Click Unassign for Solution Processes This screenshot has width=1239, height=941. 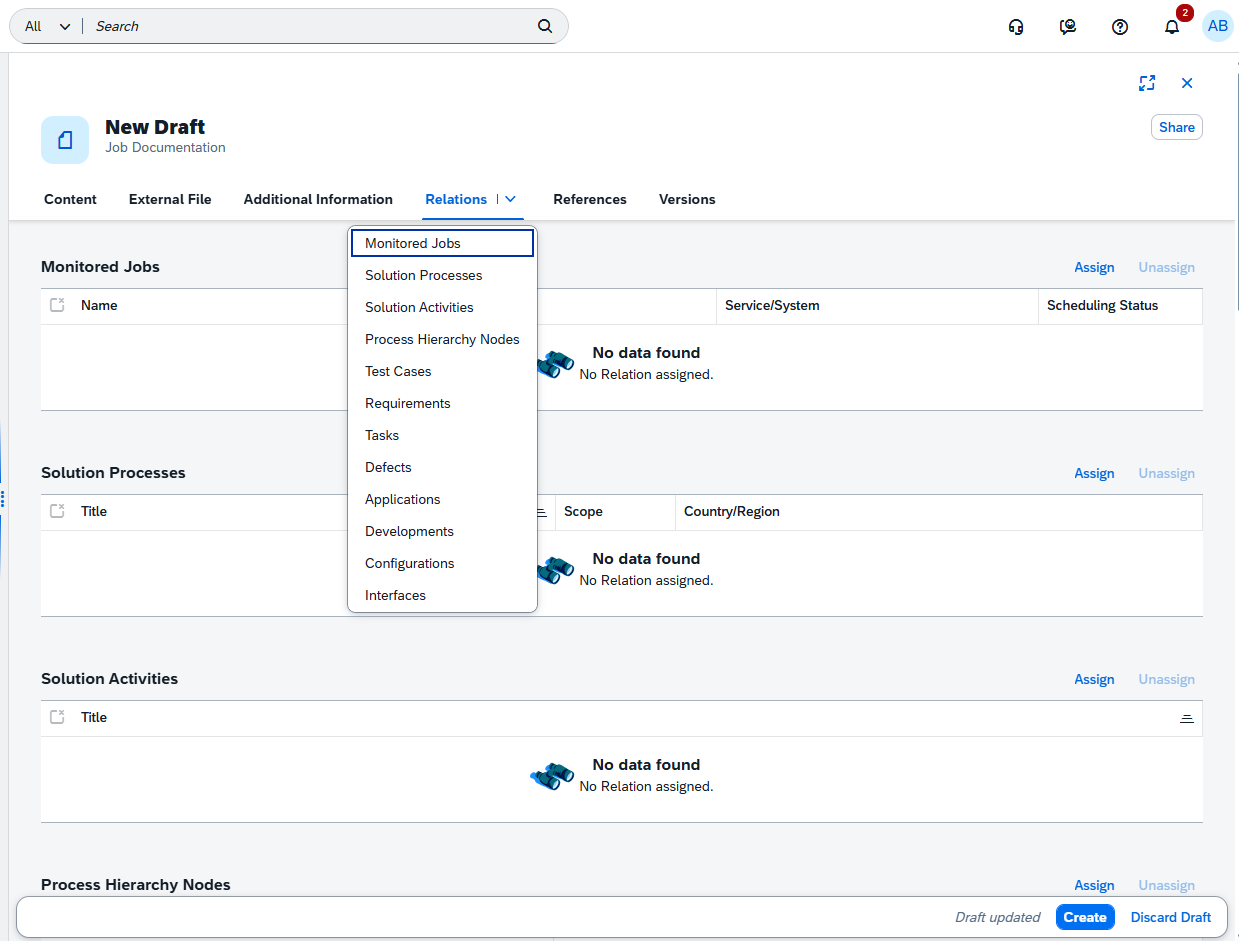1166,473
